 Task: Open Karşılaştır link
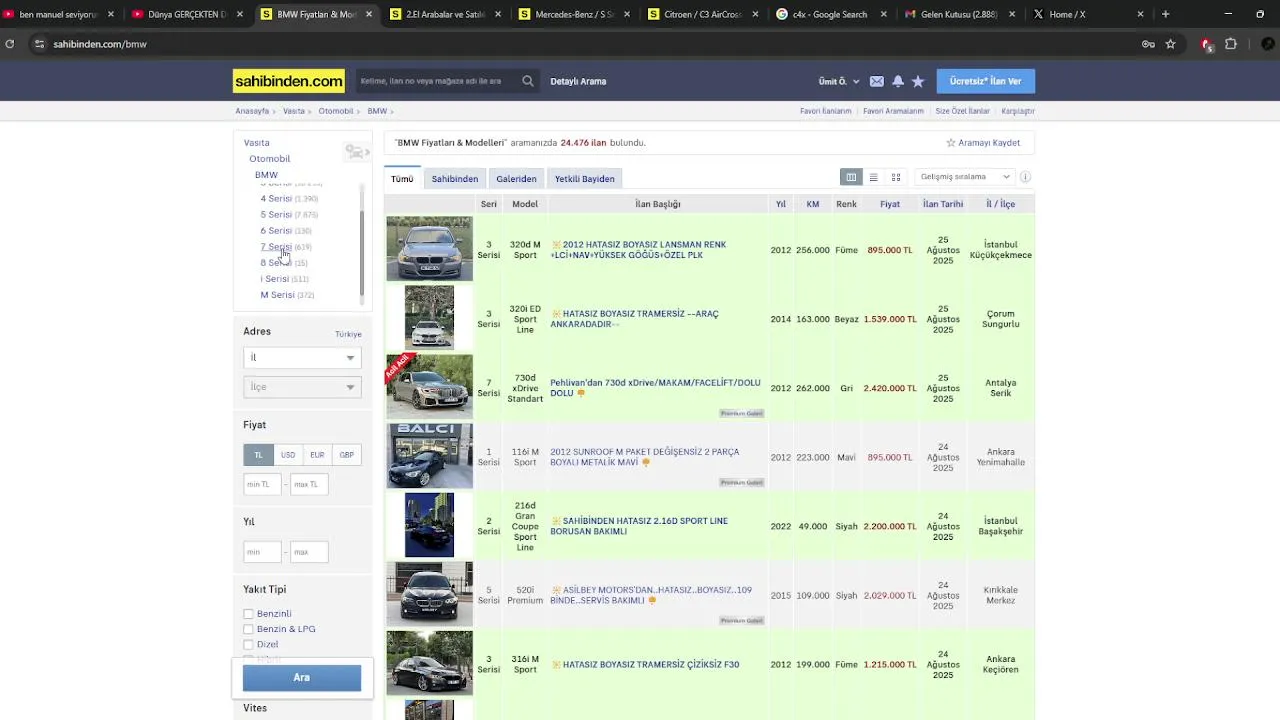coord(1018,111)
